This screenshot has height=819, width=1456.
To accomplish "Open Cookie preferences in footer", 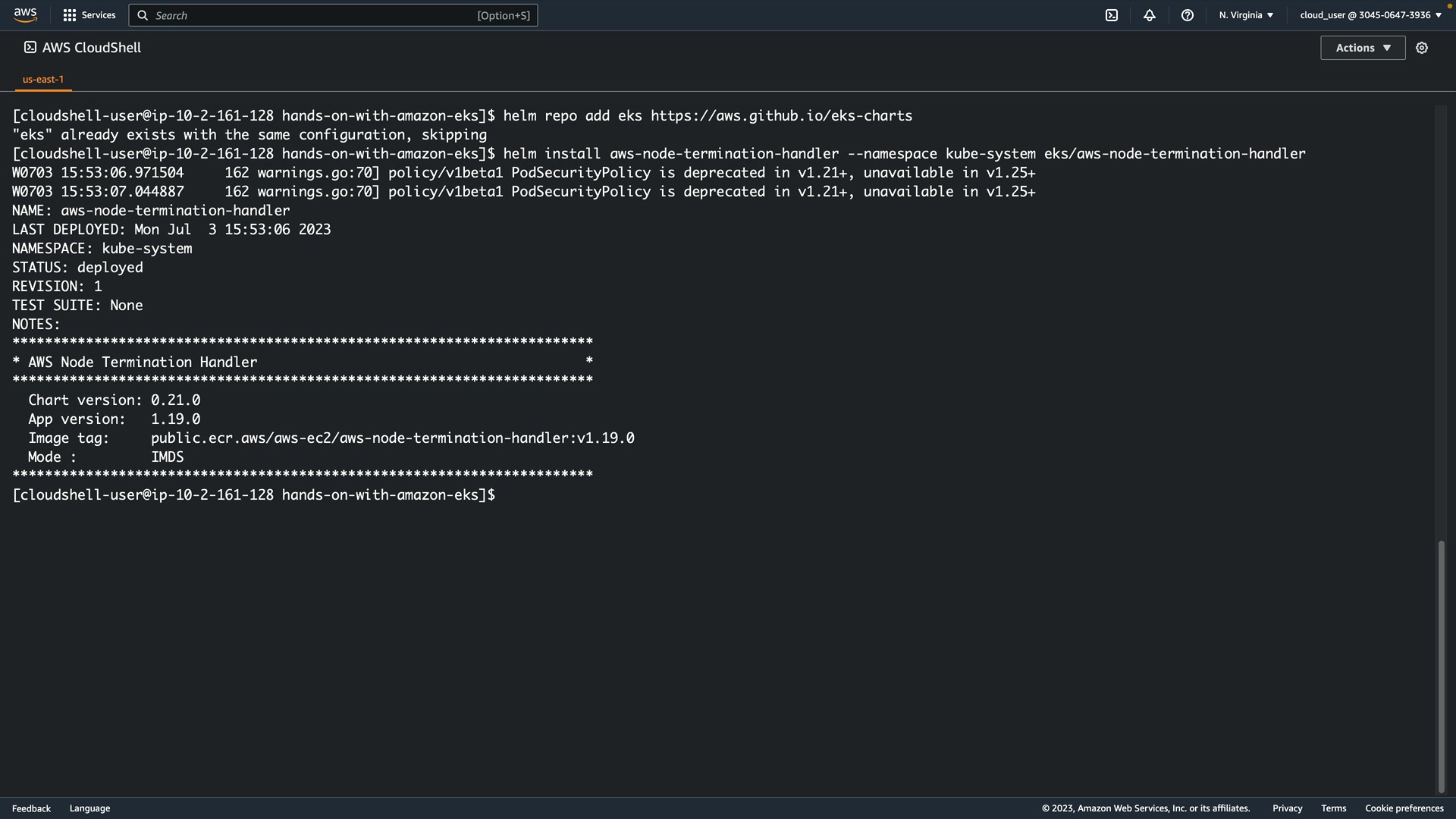I will point(1404,808).
